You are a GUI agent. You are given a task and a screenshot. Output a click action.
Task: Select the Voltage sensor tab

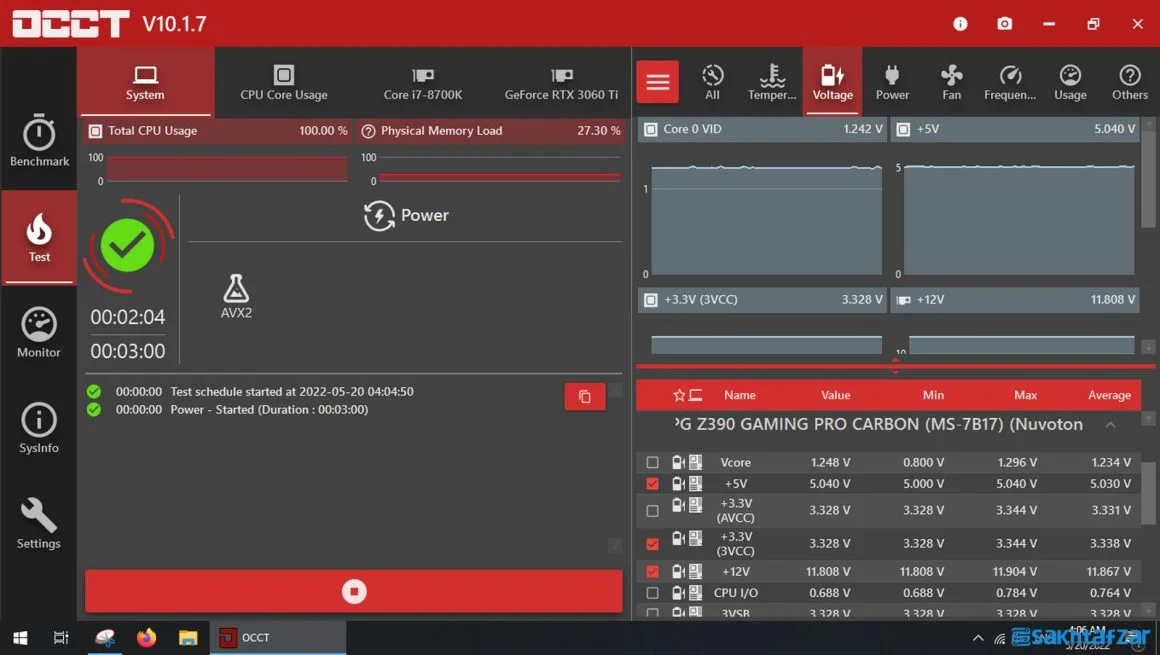[832, 81]
